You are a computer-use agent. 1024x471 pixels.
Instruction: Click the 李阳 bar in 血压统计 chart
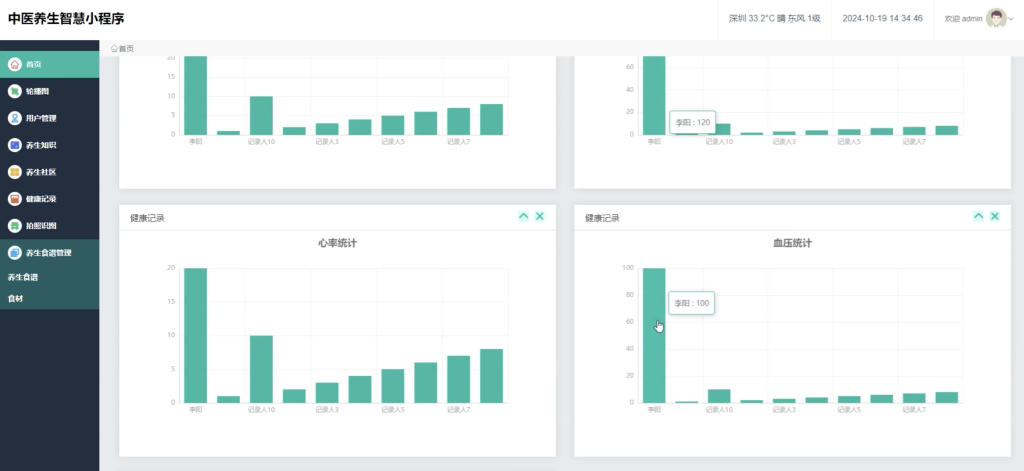point(654,335)
